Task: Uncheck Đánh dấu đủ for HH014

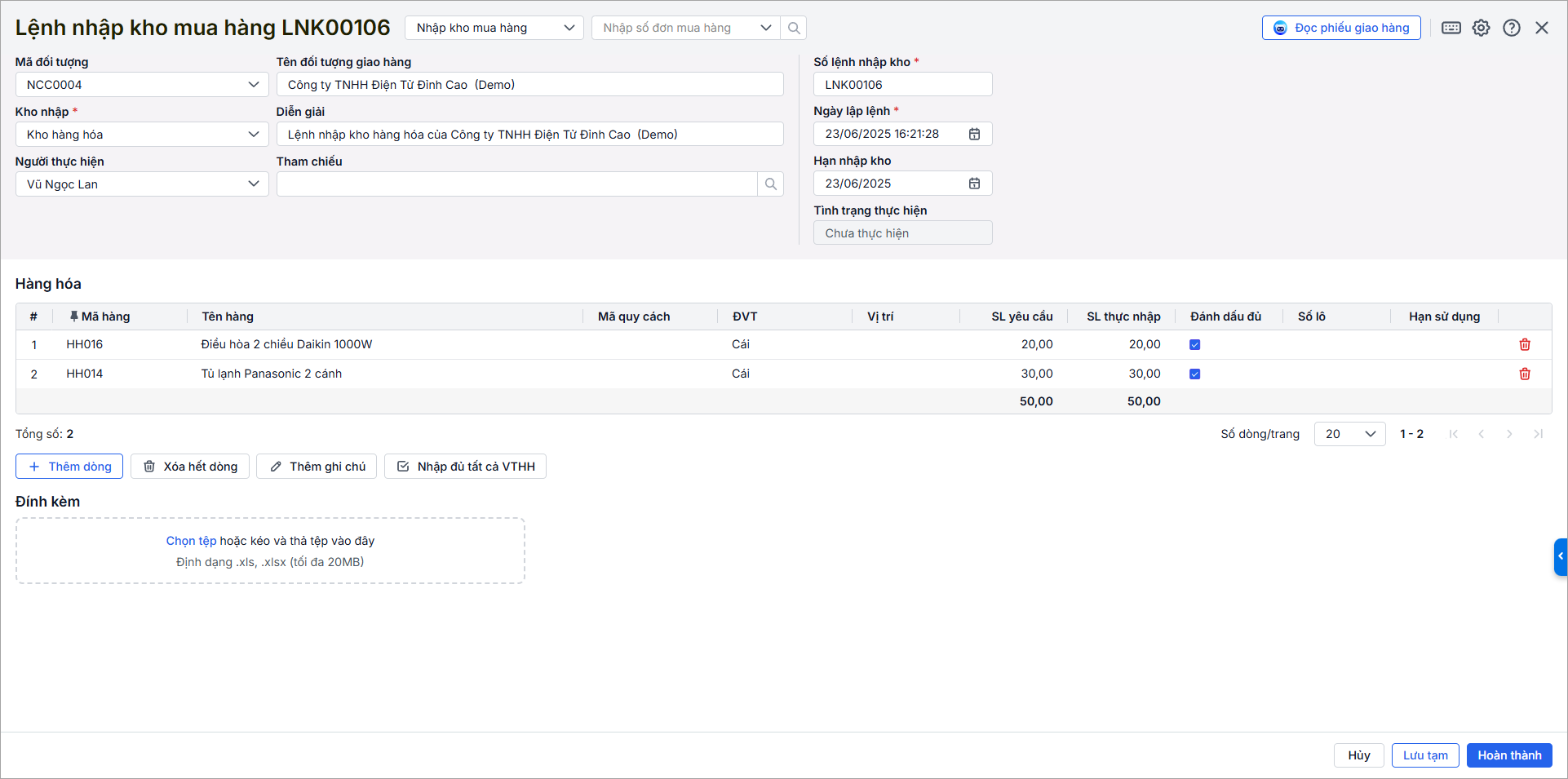Action: [x=1194, y=374]
